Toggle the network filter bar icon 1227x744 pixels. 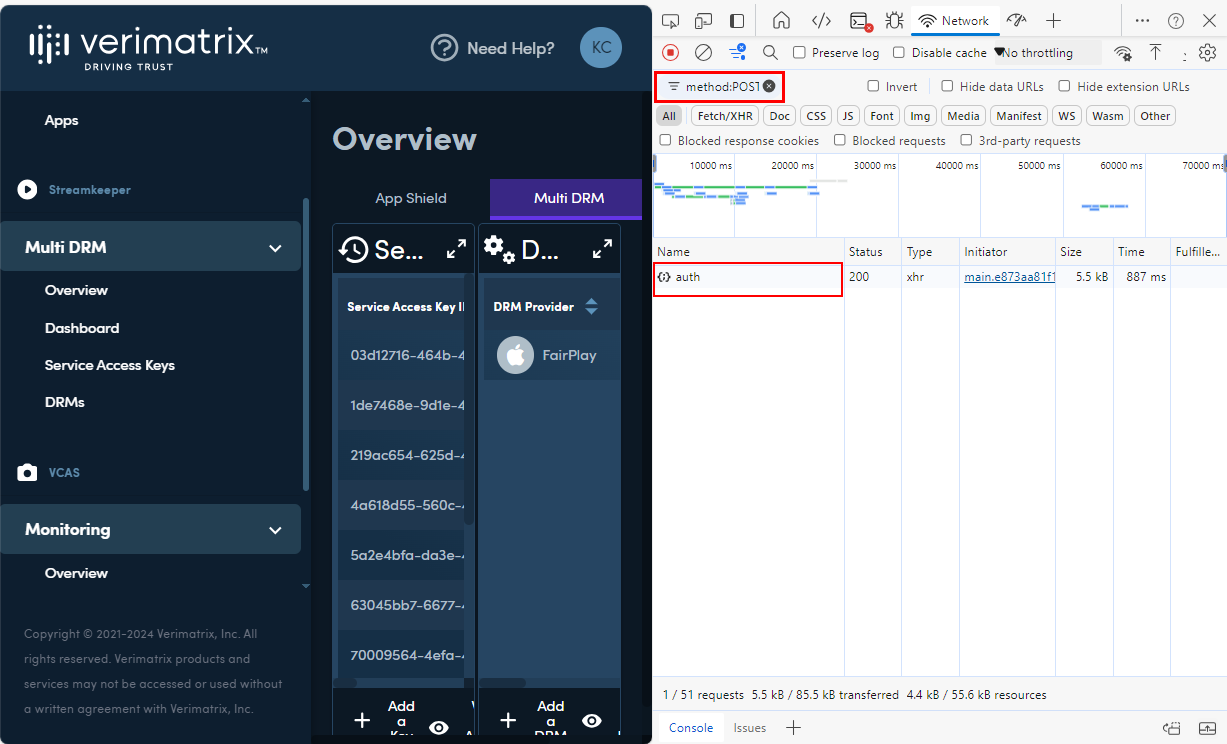click(738, 52)
